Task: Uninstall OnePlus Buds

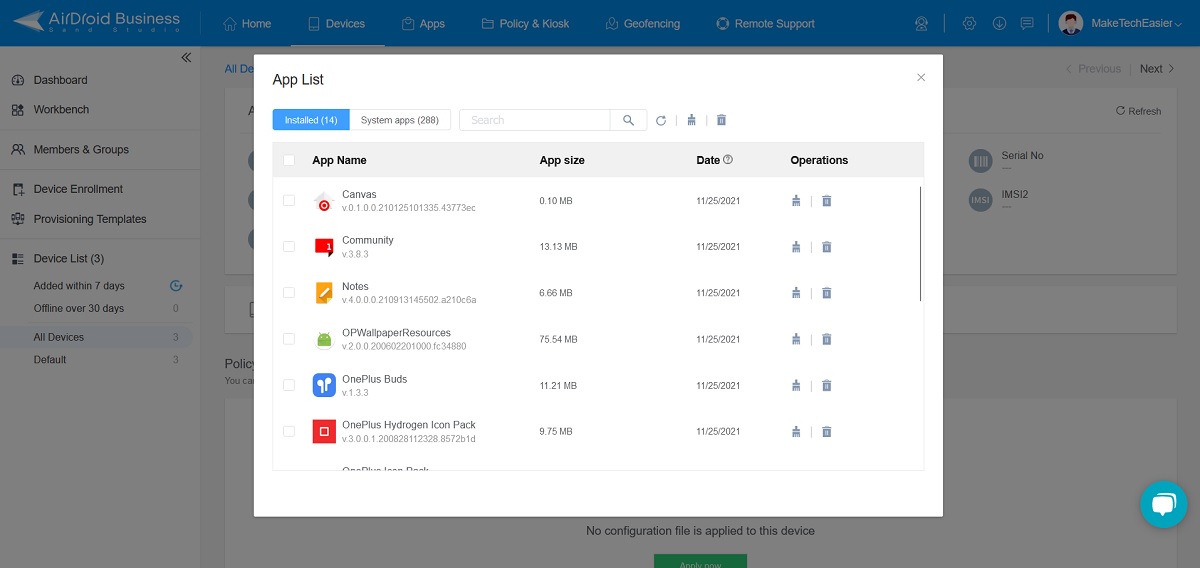Action: pos(827,385)
